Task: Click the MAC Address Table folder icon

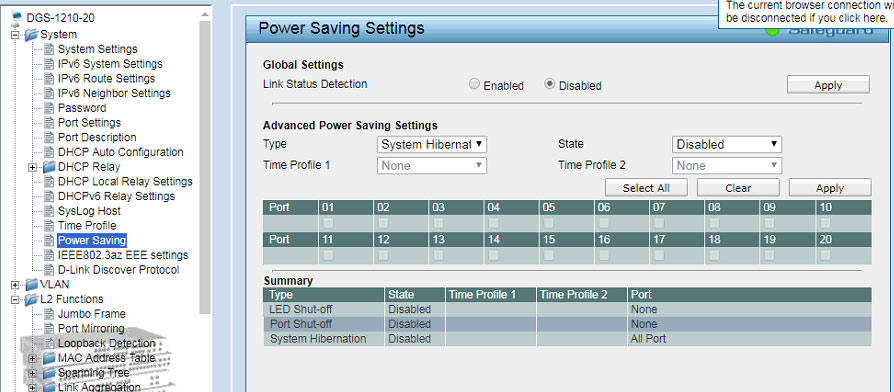Action: click(49, 358)
